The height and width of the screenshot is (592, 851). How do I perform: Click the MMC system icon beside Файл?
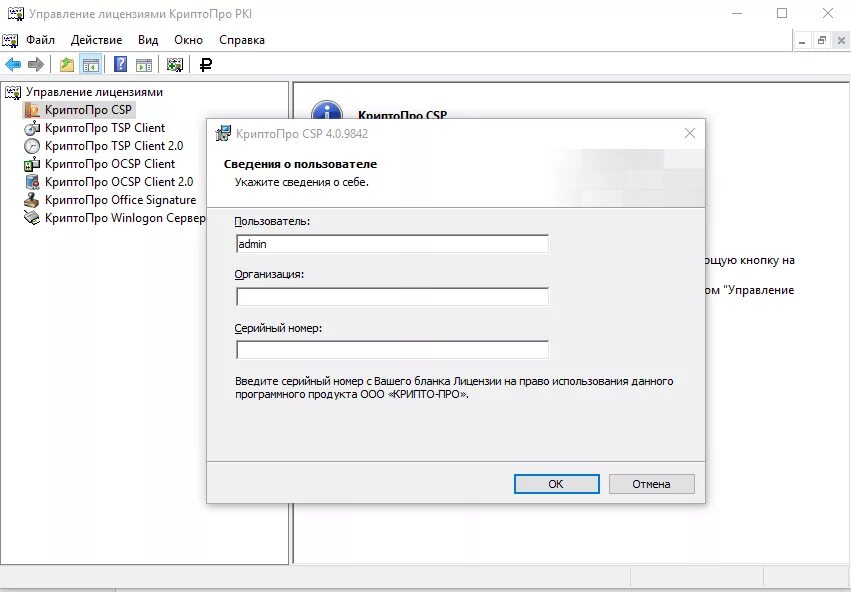tap(10, 40)
